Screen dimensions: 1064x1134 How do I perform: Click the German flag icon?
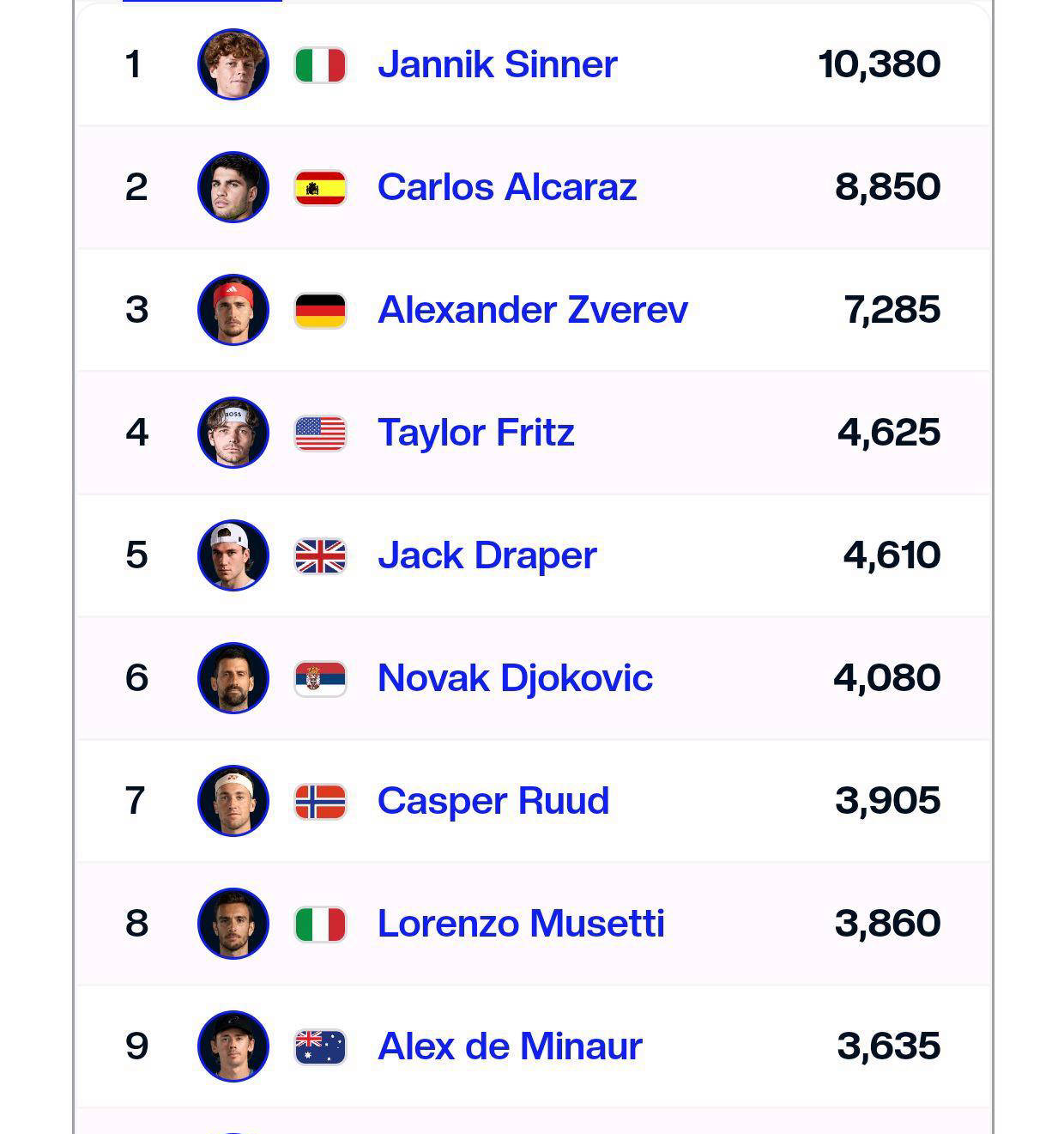coord(320,311)
